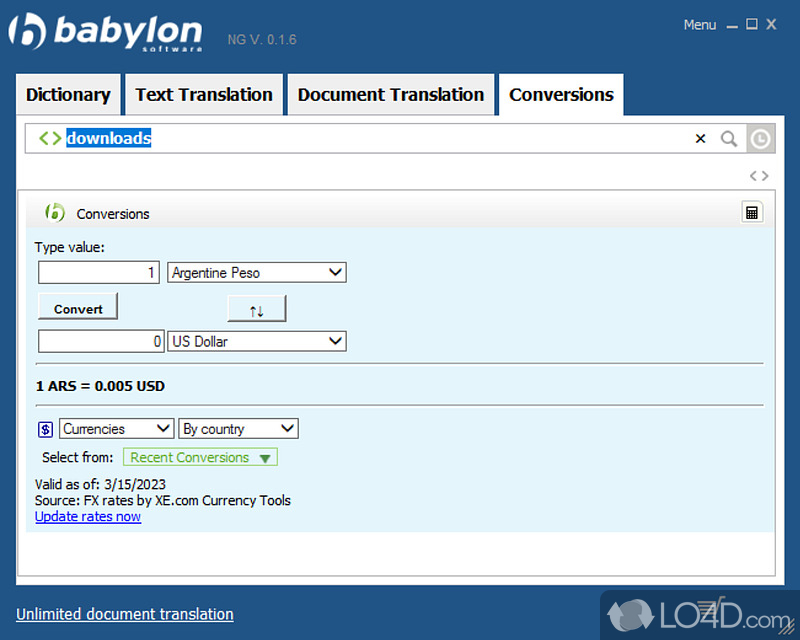Swap currencies with up-down arrows button

pyautogui.click(x=257, y=309)
